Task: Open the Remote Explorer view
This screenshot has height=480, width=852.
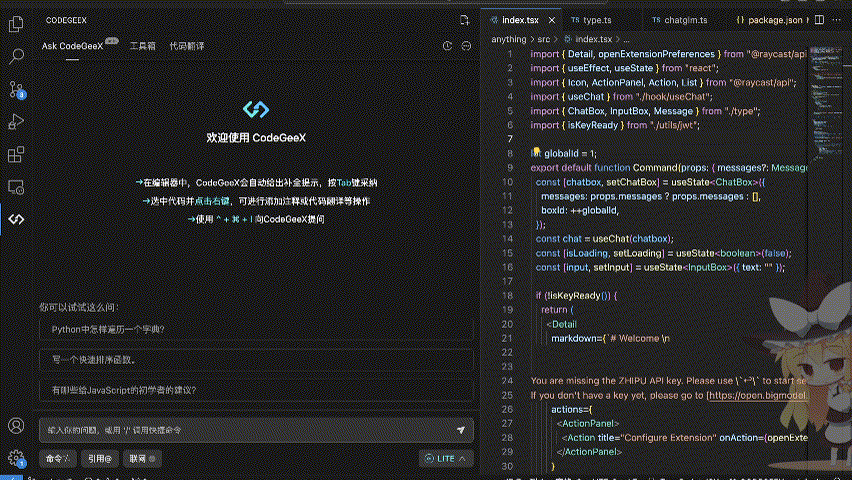Action: [16, 187]
